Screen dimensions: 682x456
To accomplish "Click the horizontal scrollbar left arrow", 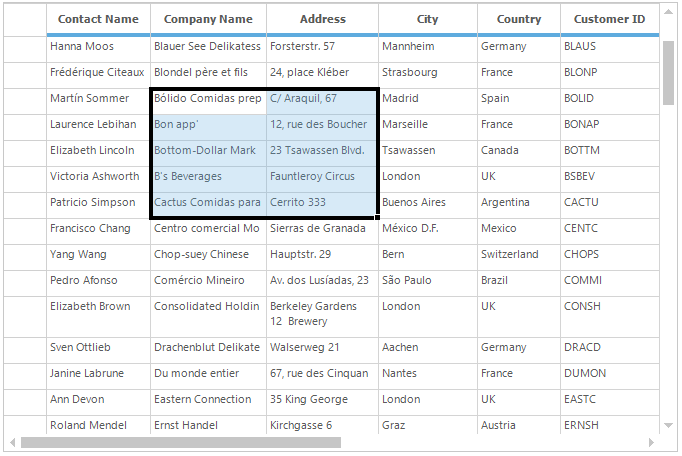I will click(x=12, y=442).
